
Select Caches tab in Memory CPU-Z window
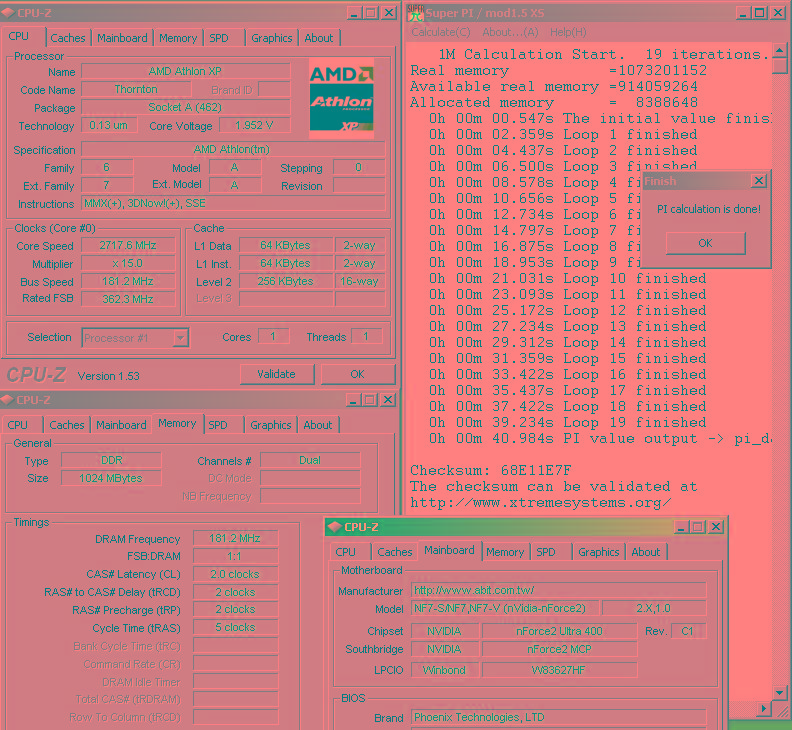[x=67, y=425]
